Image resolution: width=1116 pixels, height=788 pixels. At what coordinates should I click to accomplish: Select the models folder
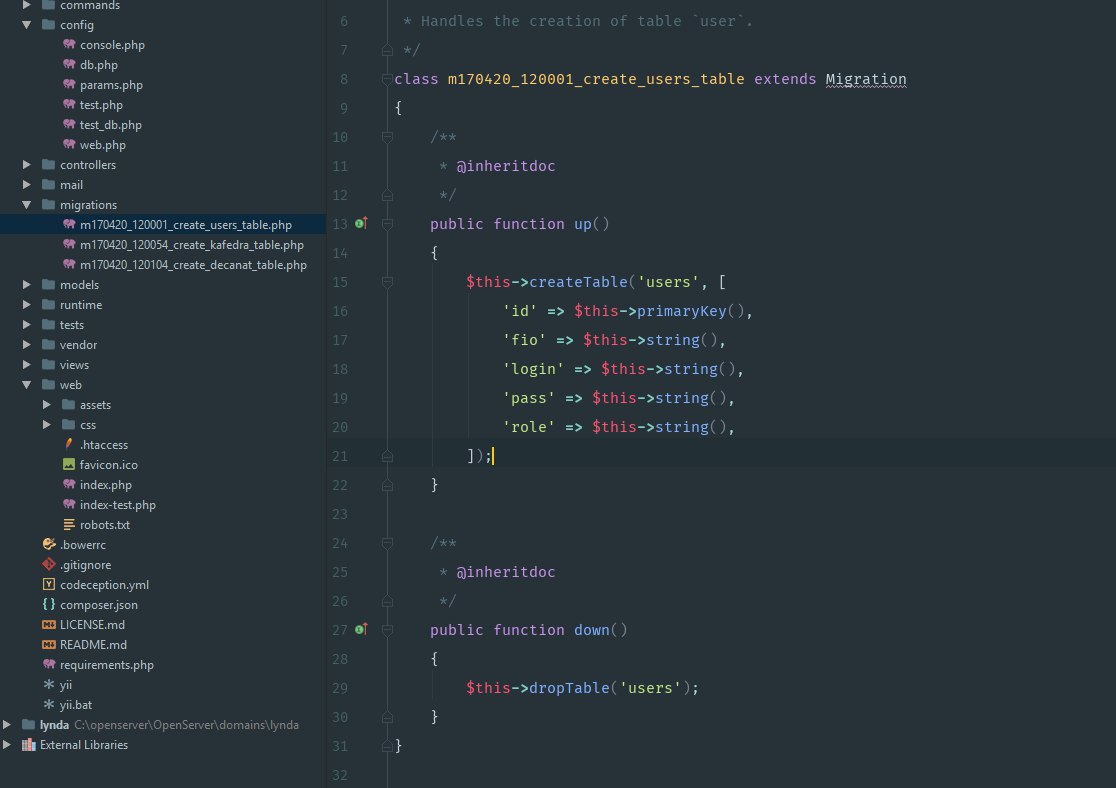tap(79, 285)
